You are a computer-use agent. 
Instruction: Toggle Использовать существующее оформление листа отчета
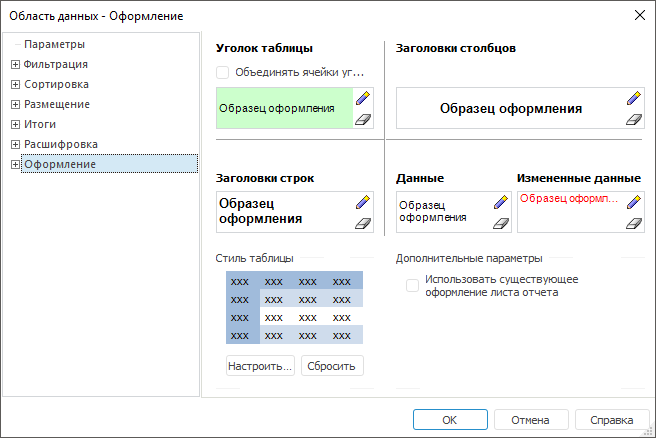click(x=413, y=286)
